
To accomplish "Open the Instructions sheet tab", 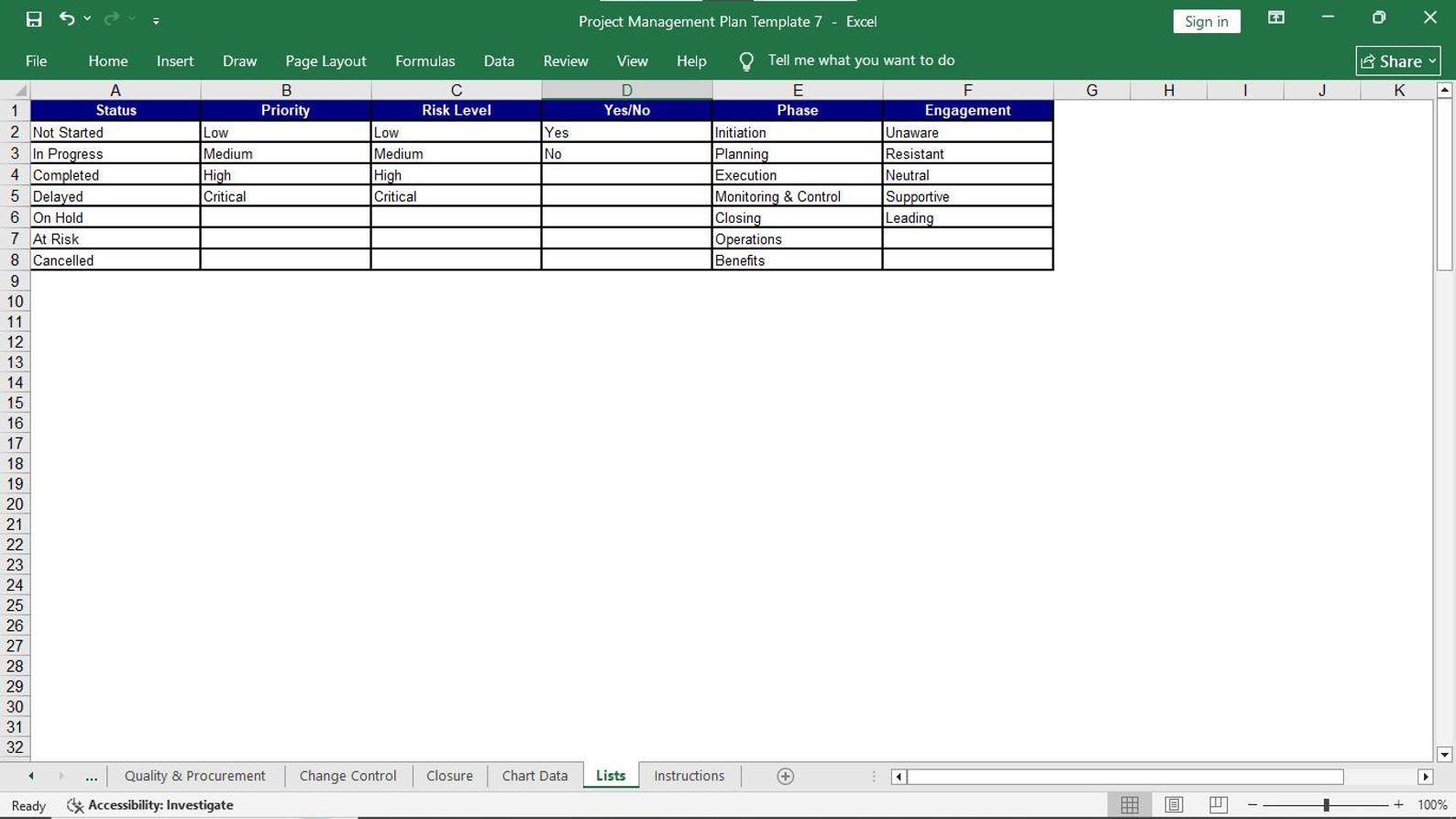I will (x=689, y=776).
